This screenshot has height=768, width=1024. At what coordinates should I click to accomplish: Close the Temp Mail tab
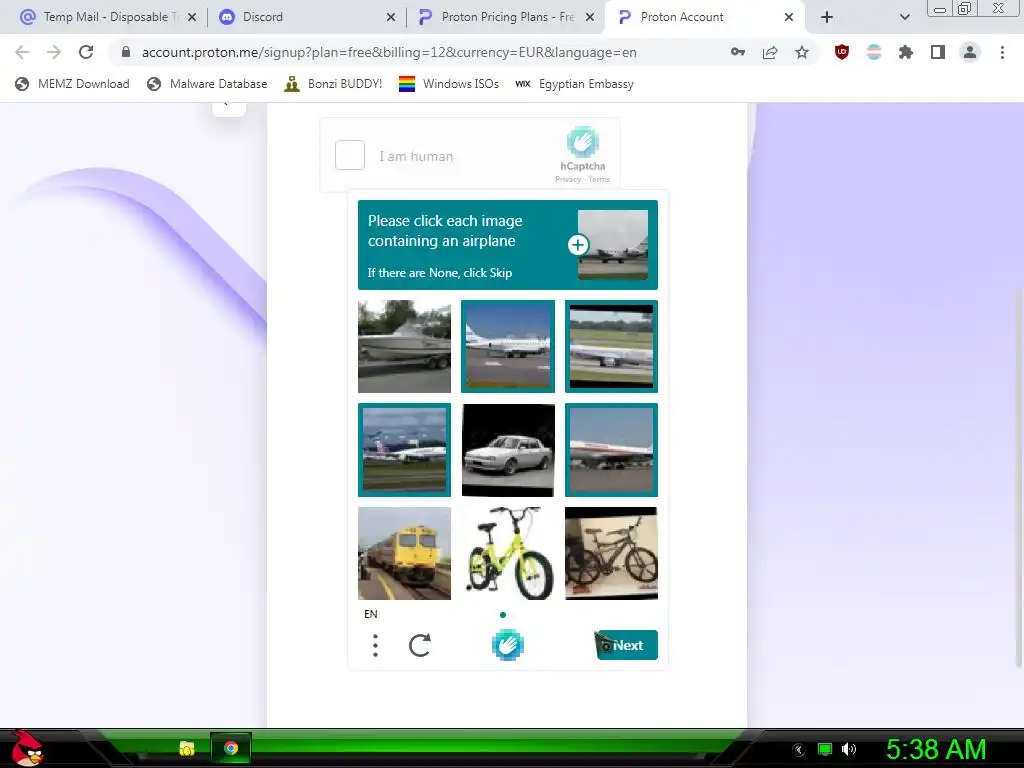tap(192, 18)
